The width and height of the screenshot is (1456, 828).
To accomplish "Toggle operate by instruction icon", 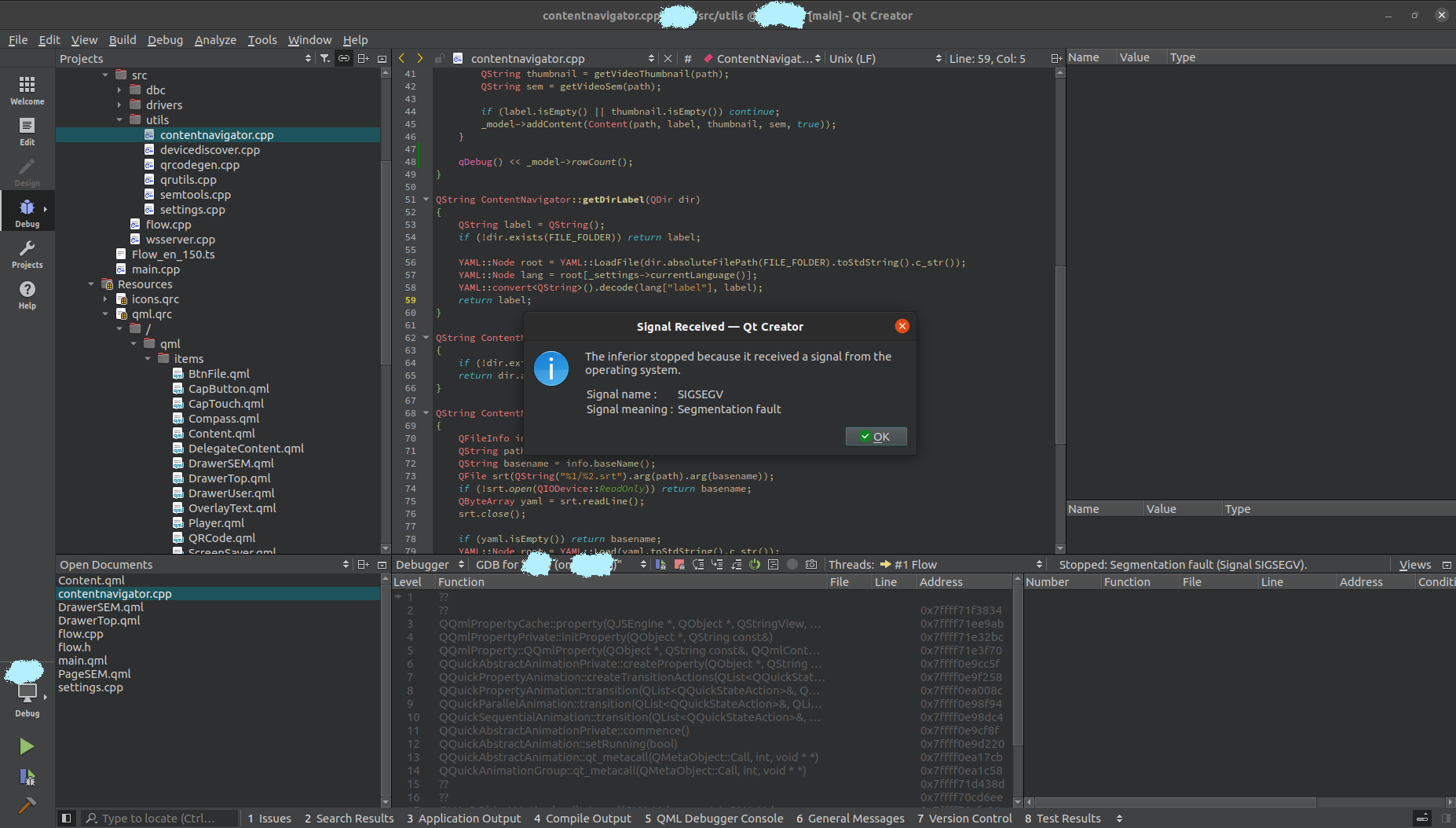I will point(774,564).
